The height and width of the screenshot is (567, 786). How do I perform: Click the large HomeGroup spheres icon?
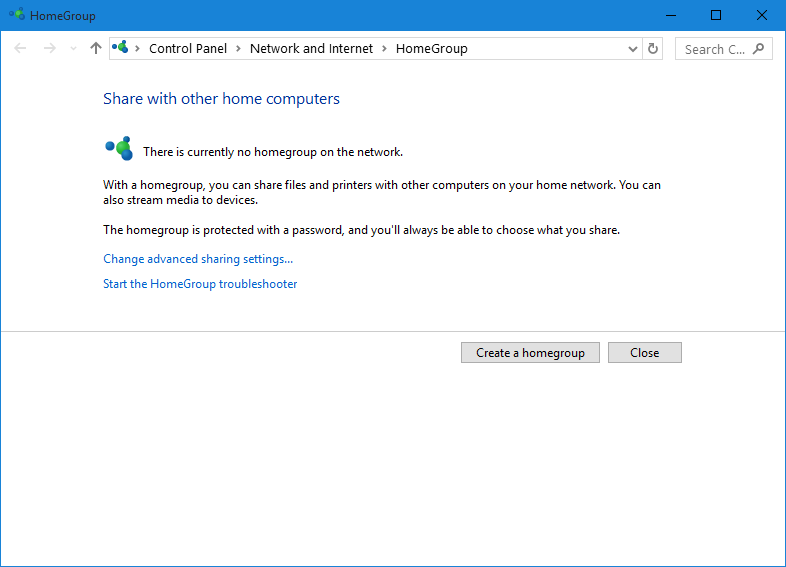(x=119, y=148)
